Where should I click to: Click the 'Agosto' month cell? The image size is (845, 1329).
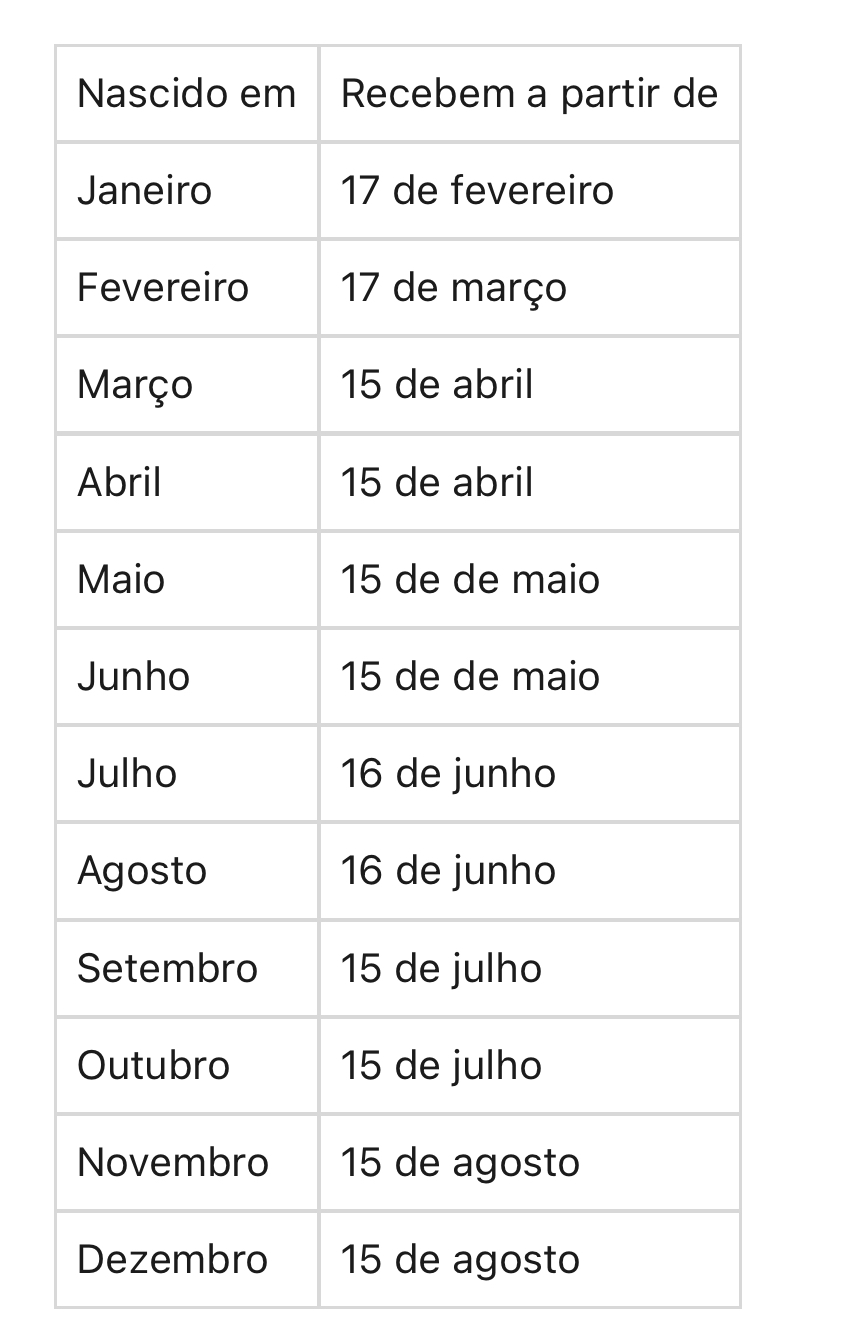coord(187,870)
